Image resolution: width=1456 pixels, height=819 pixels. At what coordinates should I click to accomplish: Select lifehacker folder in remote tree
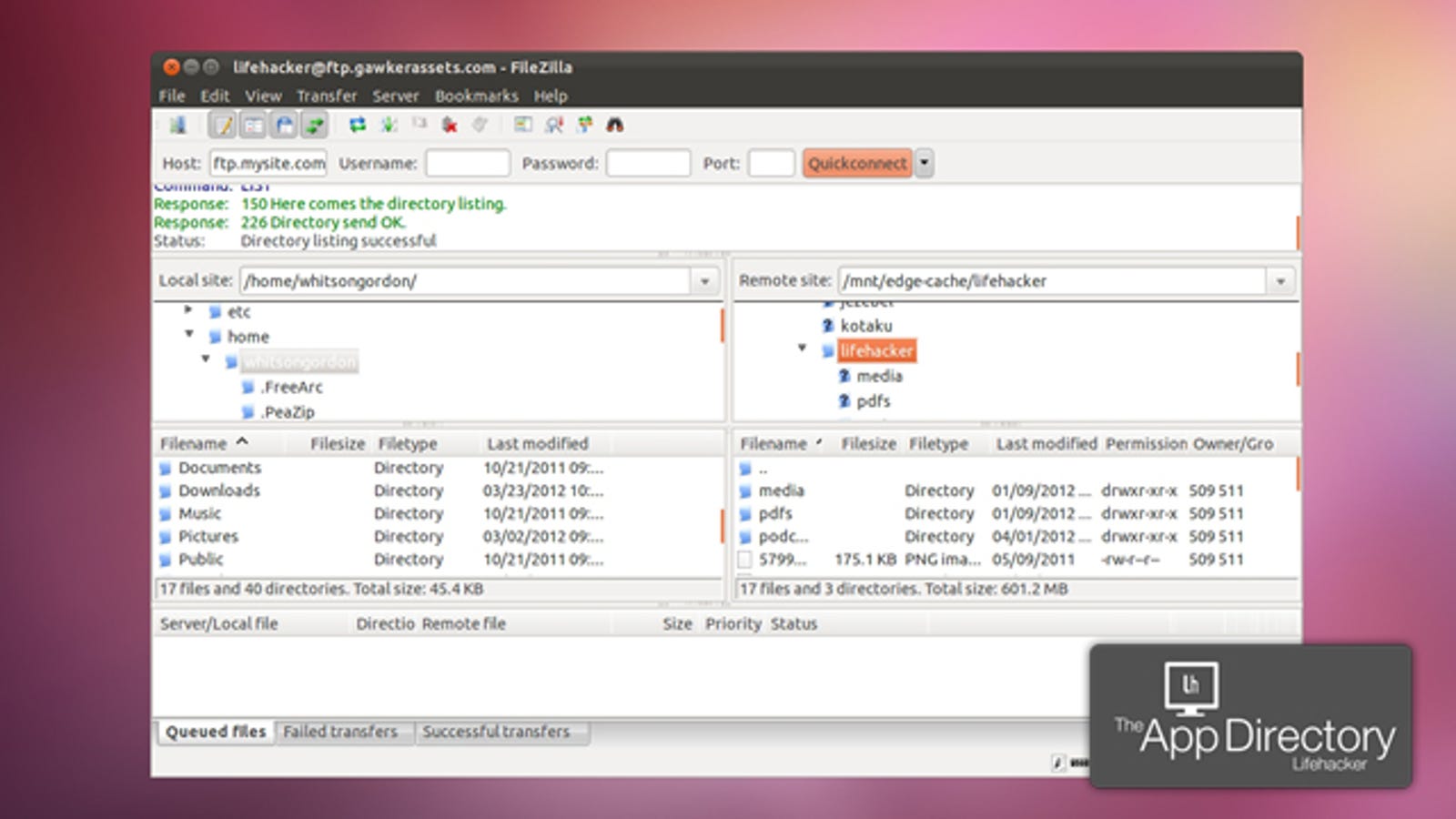tap(876, 351)
